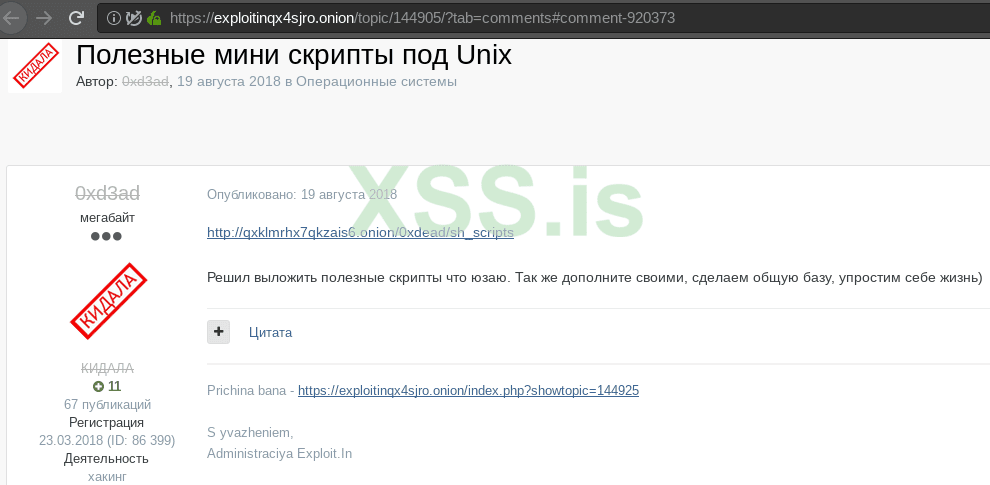990x485 pixels.
Task: Inspect the green padlock security icon
Action: (154, 18)
